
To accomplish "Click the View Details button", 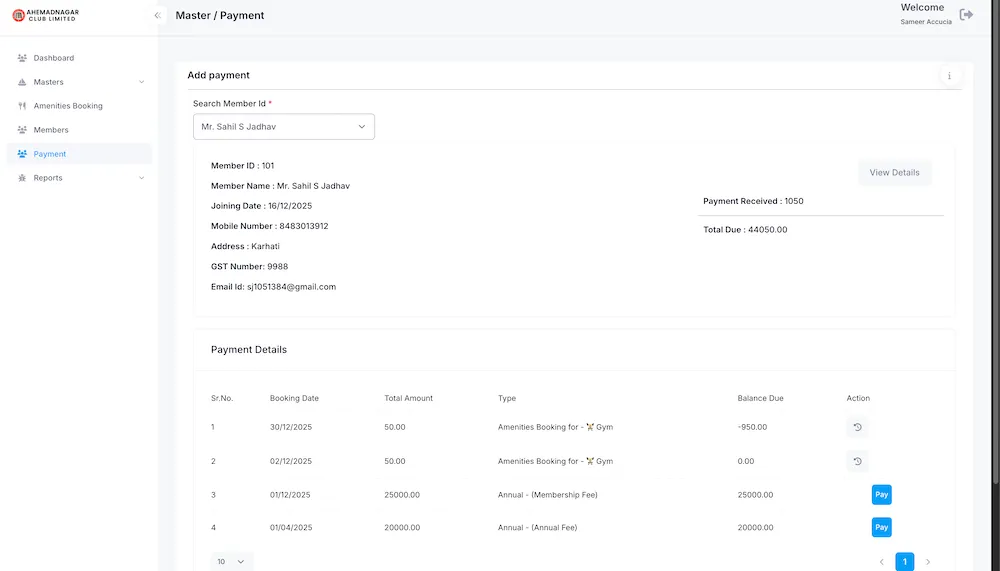I will 894,173.
